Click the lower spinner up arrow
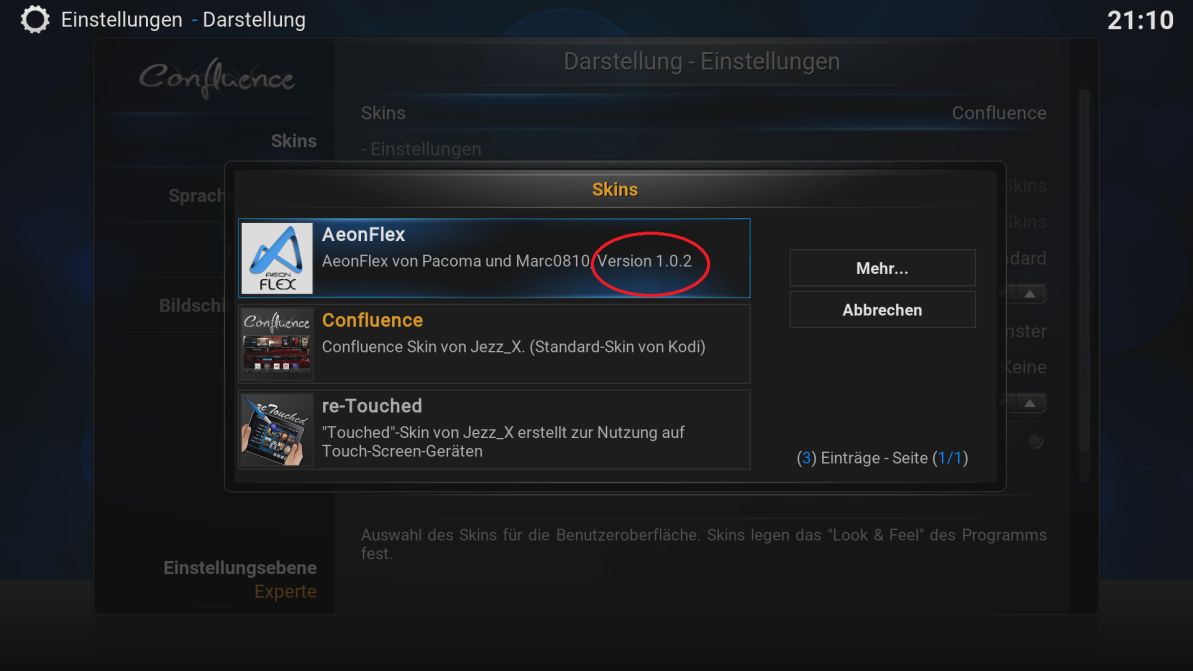 point(1029,403)
